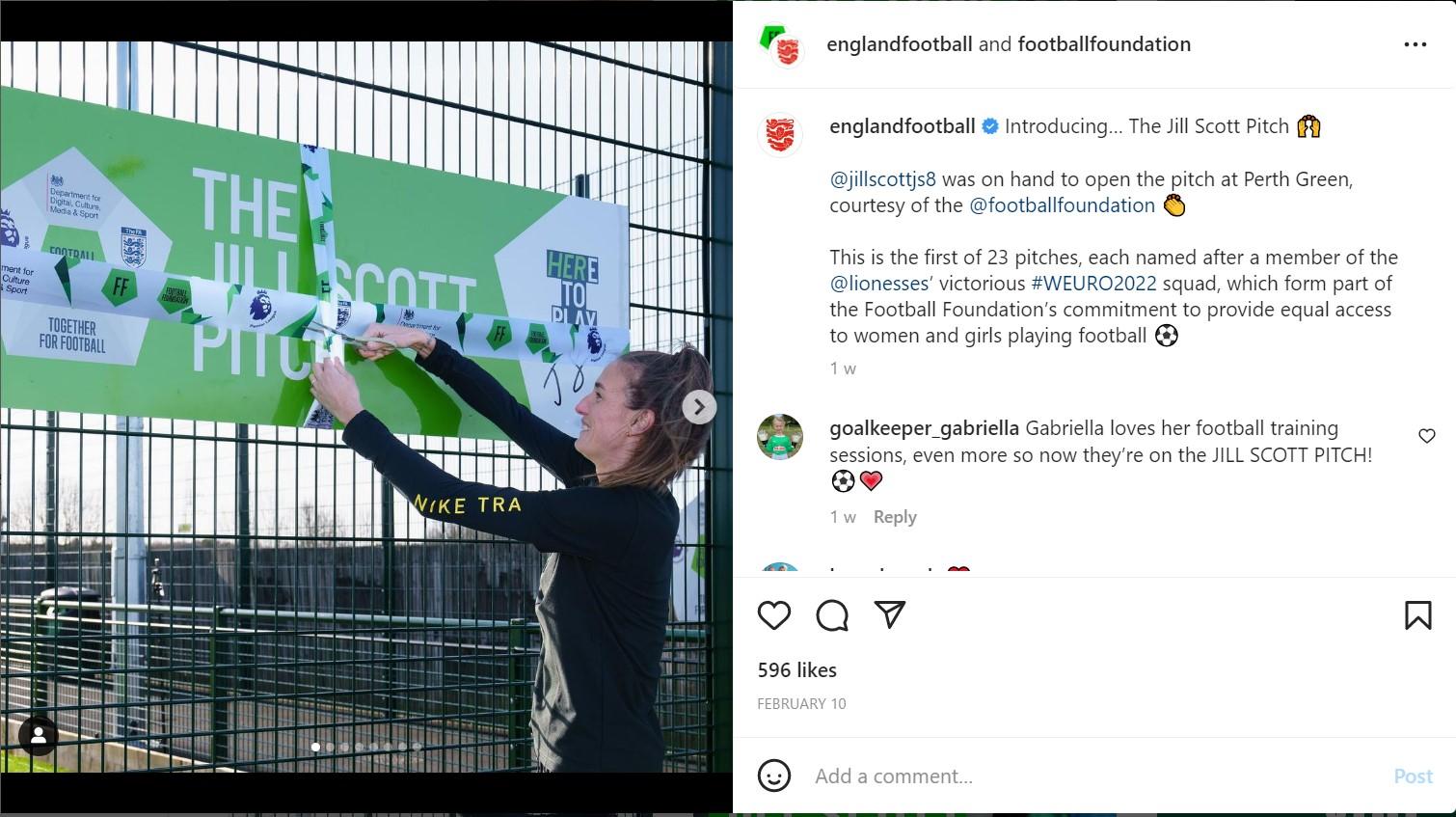Select the second carousel dot indicator
Image resolution: width=1456 pixels, height=817 pixels.
point(331,747)
